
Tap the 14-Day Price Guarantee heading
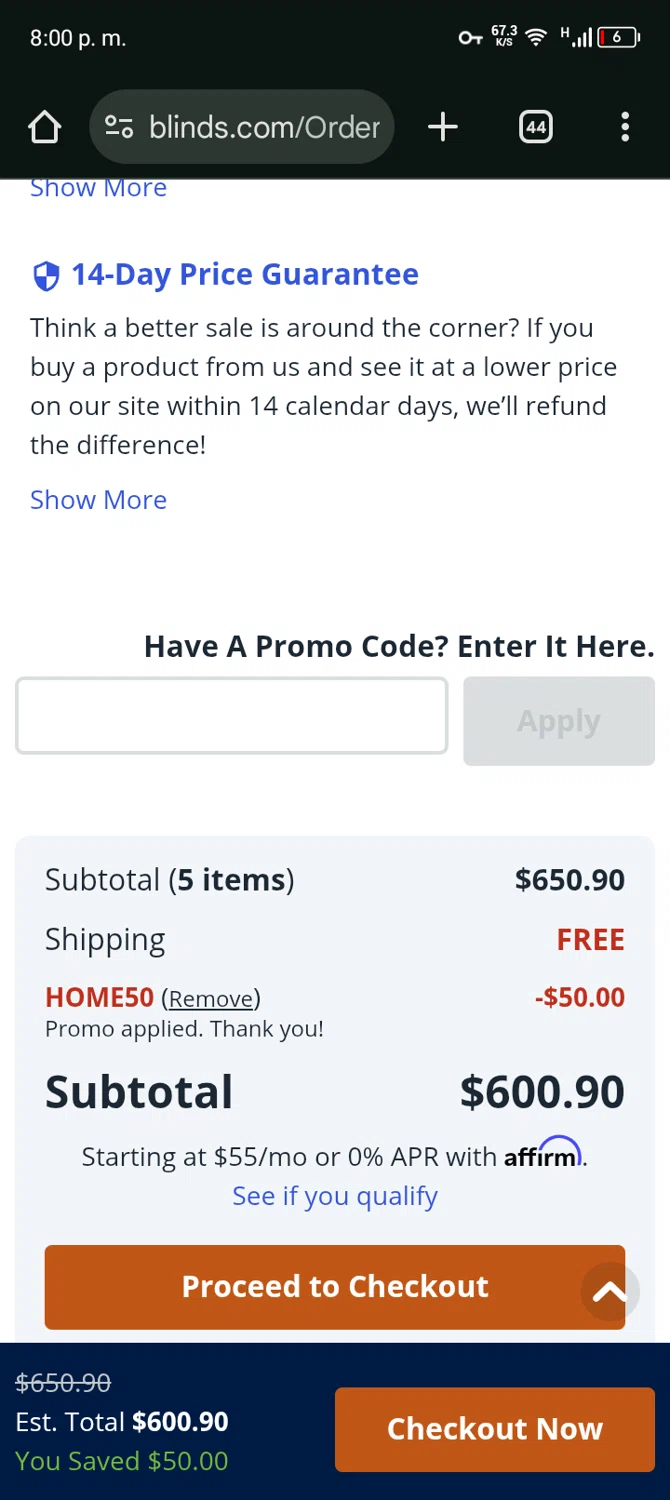[x=244, y=275]
